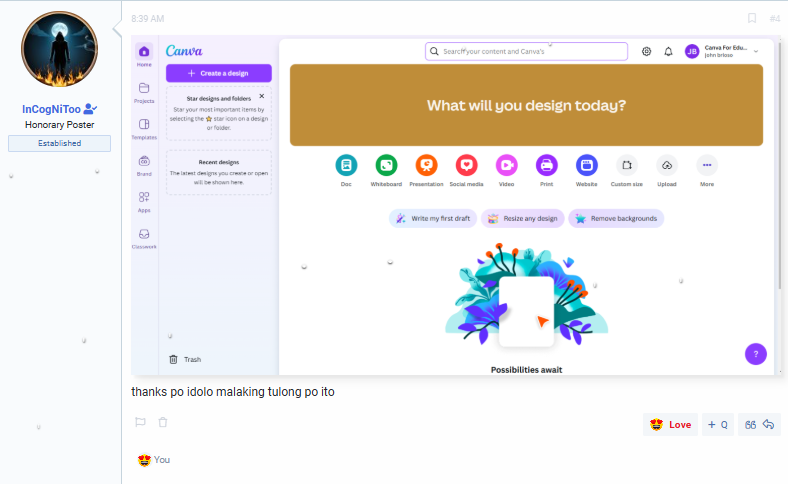This screenshot has width=788, height=484.
Task: Open Trash in Canva panel
Action: (185, 359)
